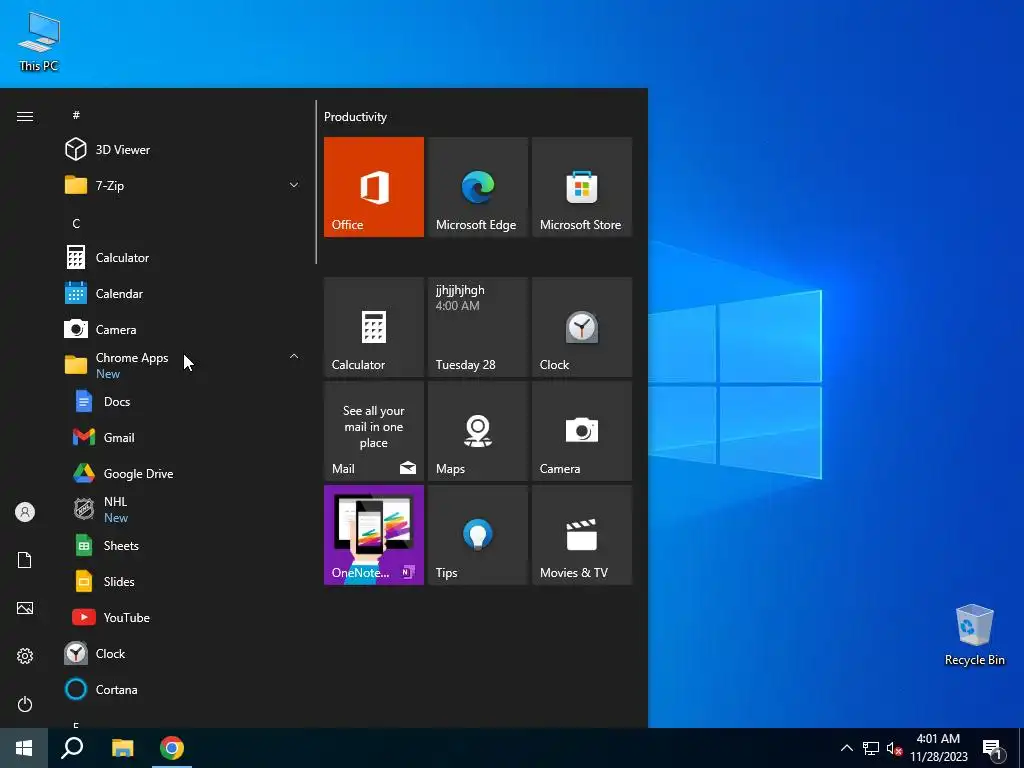Click the app list scrollbar
1024x768 pixels.
click(316, 182)
